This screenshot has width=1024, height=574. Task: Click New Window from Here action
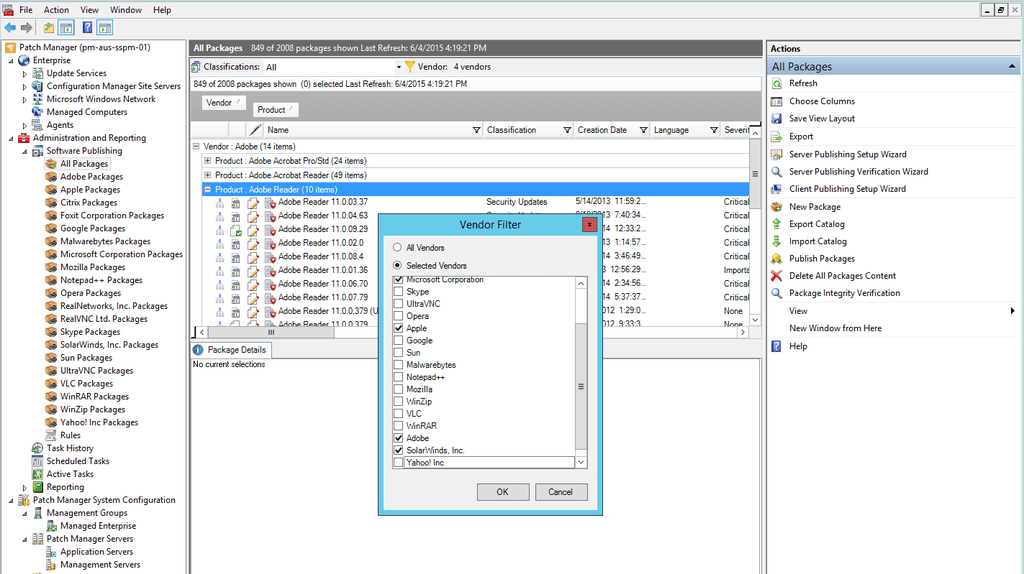tap(835, 328)
